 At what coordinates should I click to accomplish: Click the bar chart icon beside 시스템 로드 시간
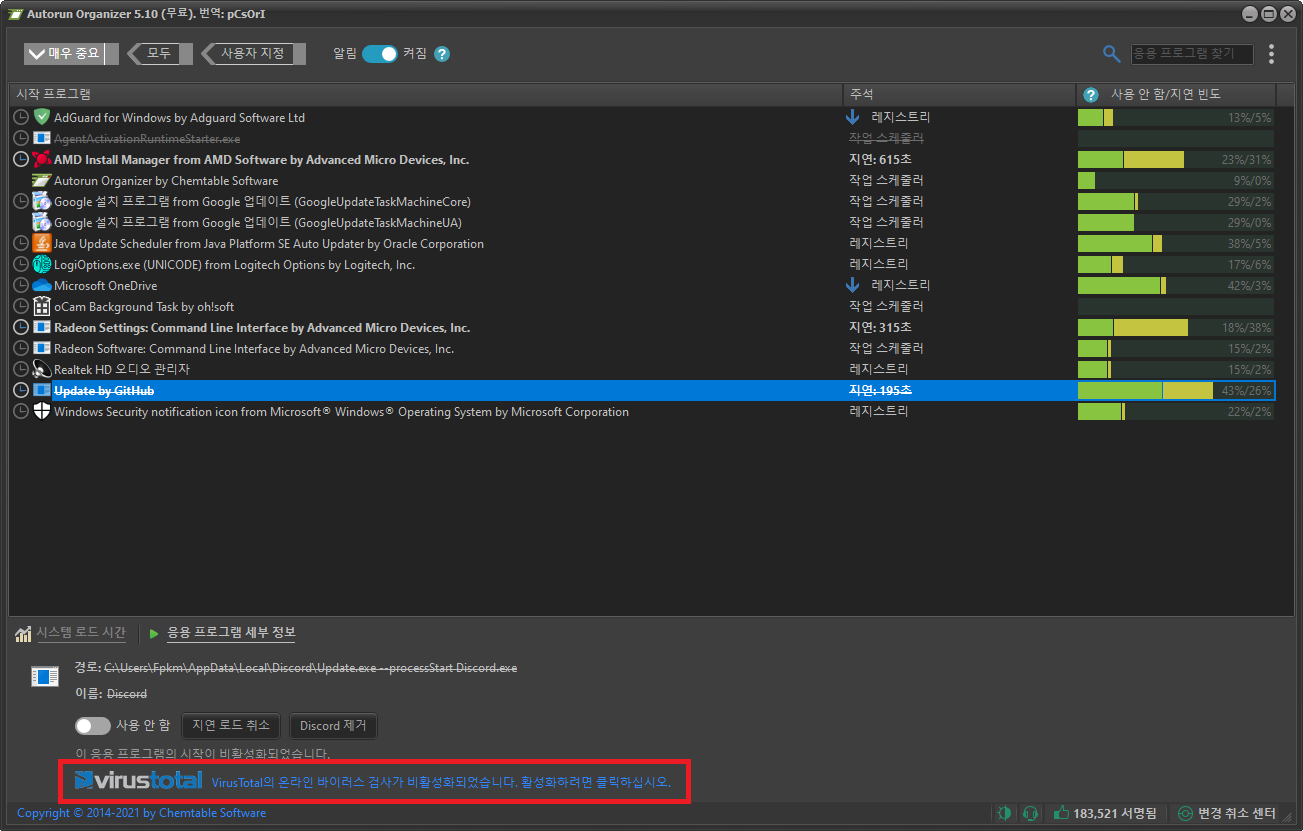(x=23, y=633)
